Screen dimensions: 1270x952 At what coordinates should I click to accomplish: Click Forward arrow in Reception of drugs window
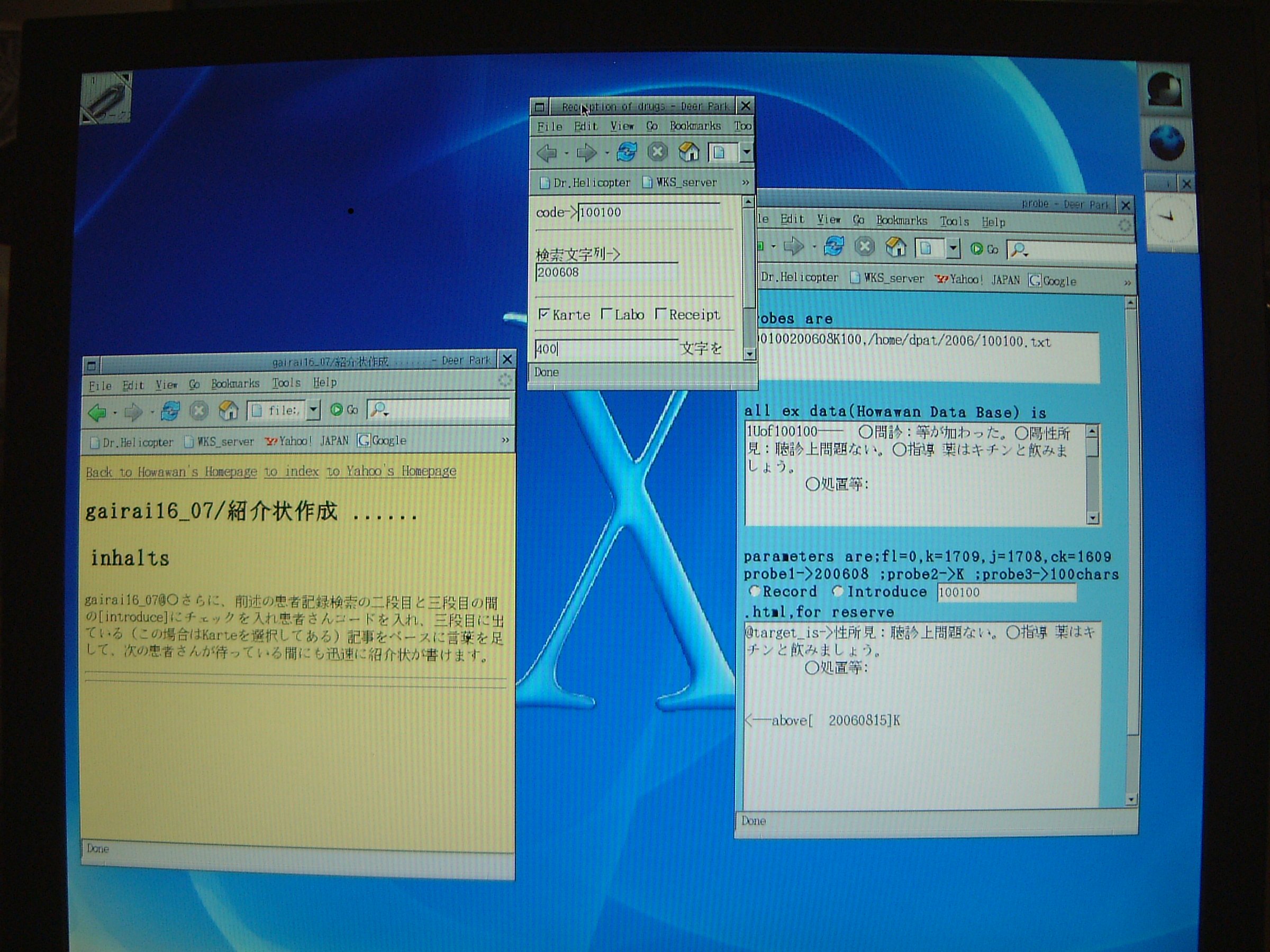click(586, 153)
